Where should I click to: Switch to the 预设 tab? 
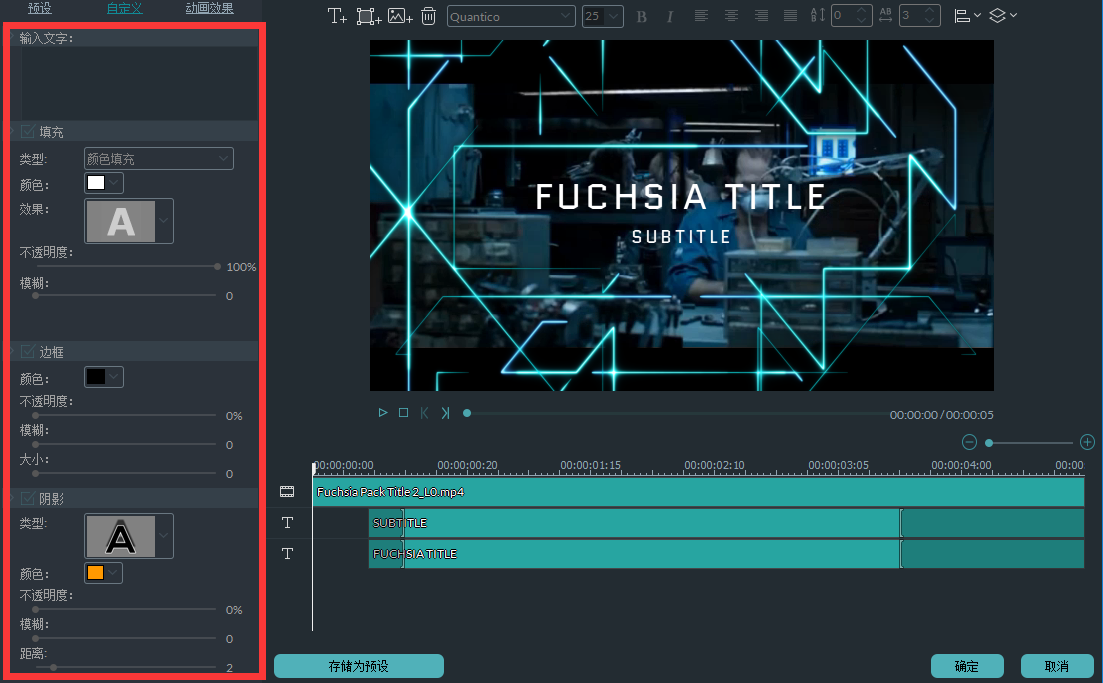(x=39, y=8)
